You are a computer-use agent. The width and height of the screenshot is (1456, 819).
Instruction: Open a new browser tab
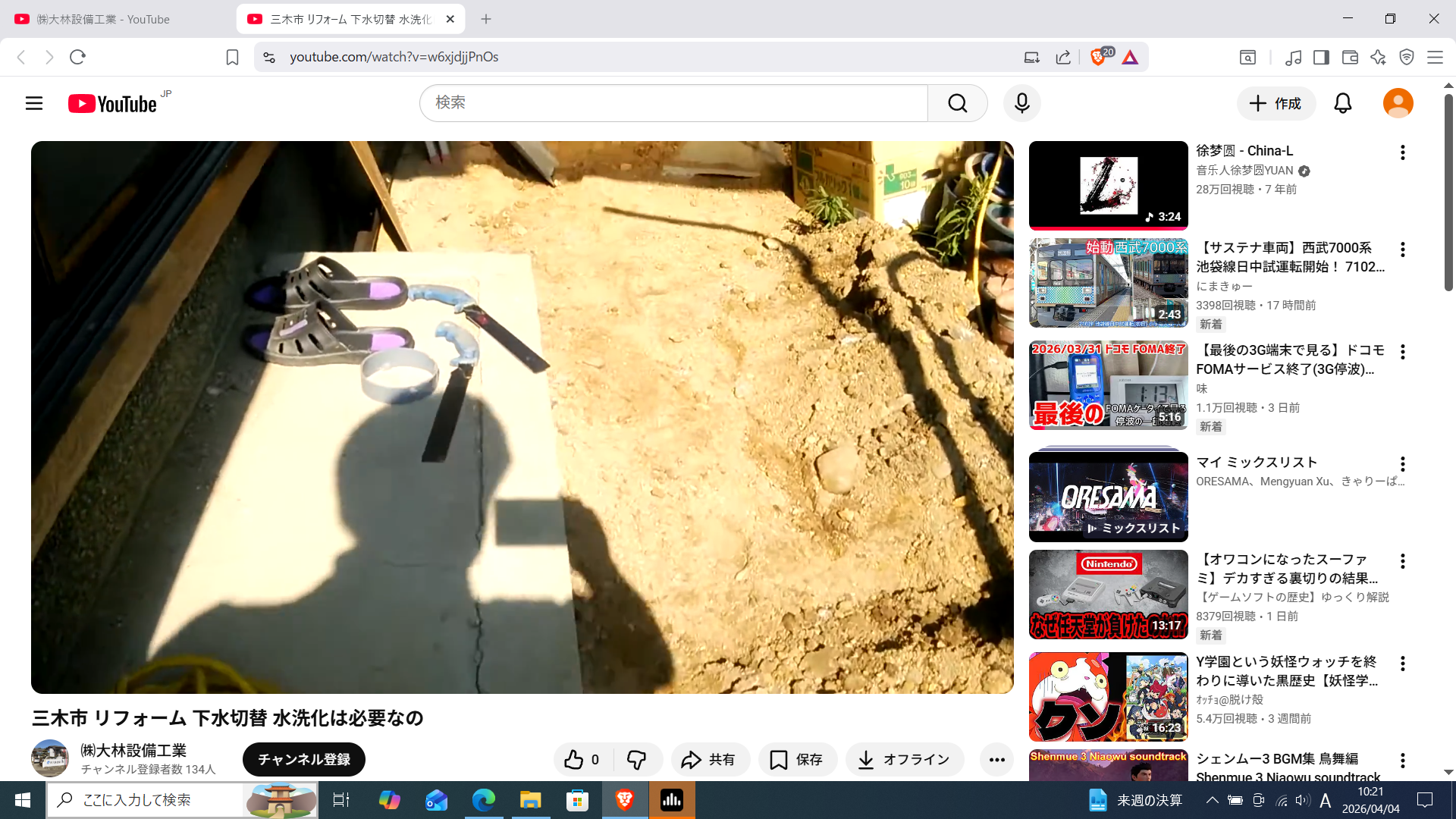(486, 19)
